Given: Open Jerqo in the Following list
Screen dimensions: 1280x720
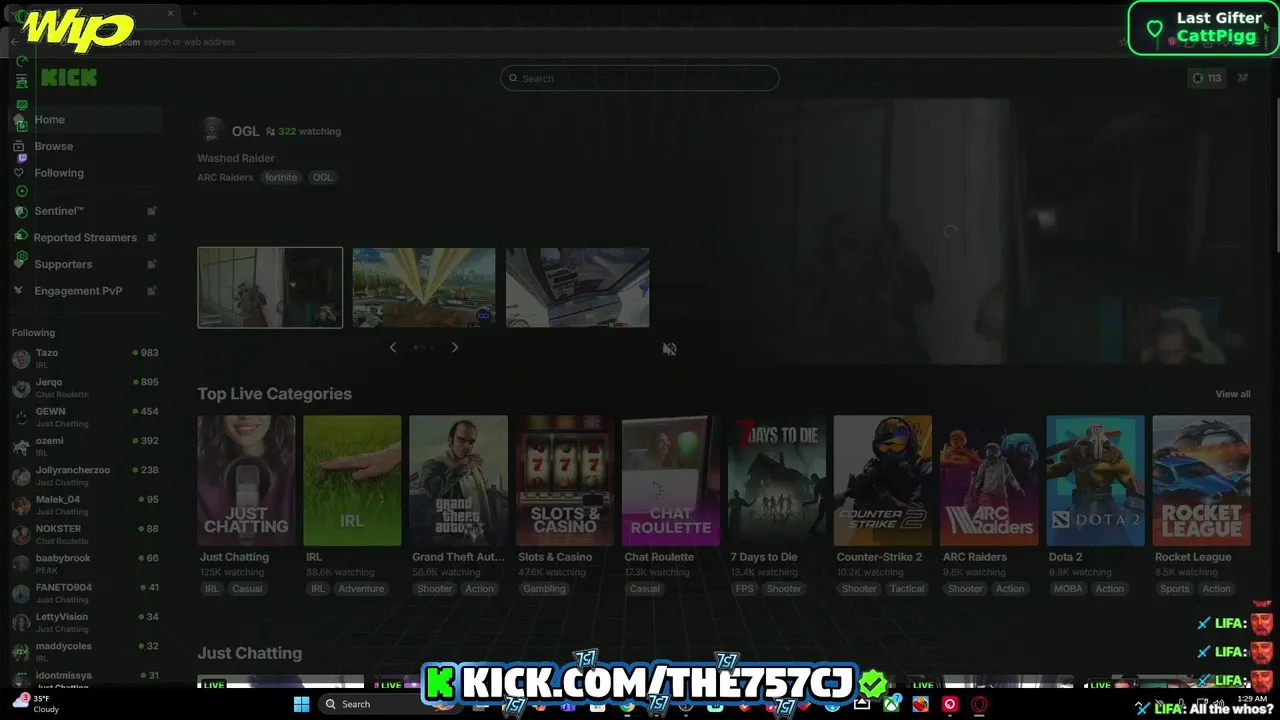Looking at the screenshot, I should [x=85, y=388].
